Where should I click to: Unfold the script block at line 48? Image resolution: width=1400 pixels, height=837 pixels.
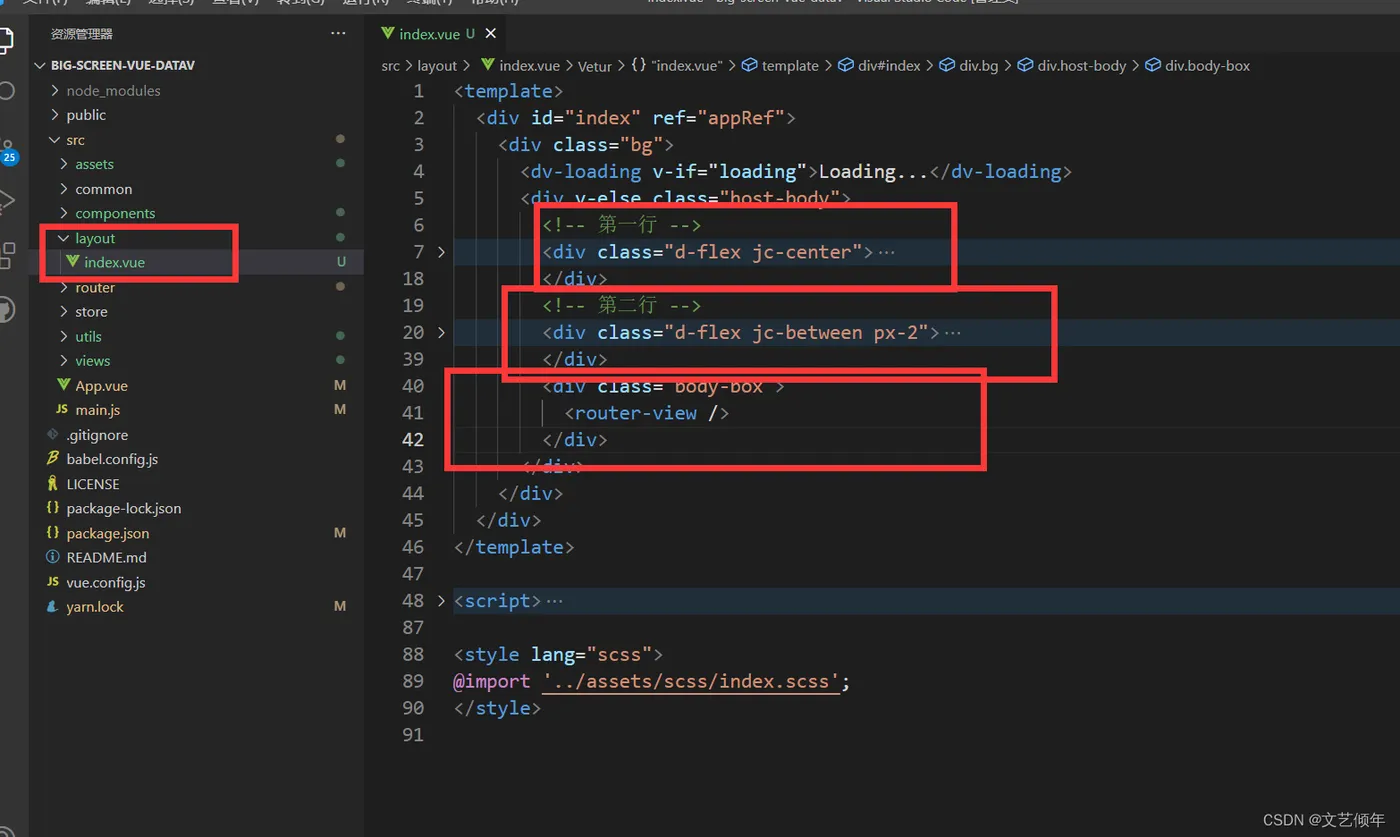[x=441, y=601]
